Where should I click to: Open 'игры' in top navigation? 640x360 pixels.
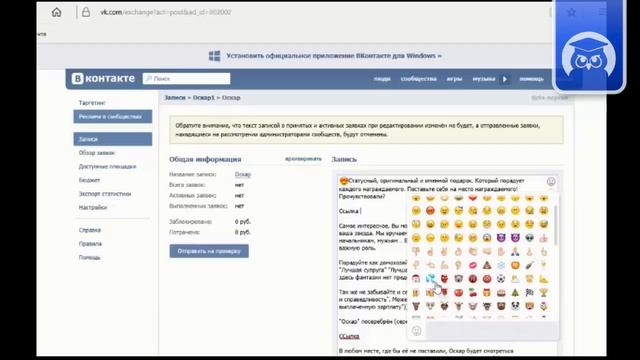(454, 79)
